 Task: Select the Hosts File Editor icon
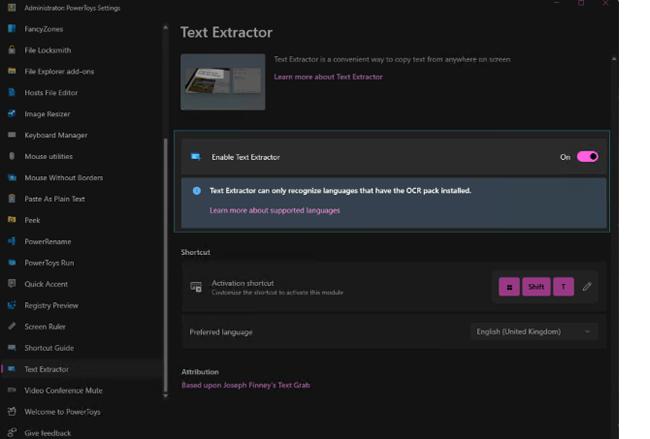(x=12, y=92)
